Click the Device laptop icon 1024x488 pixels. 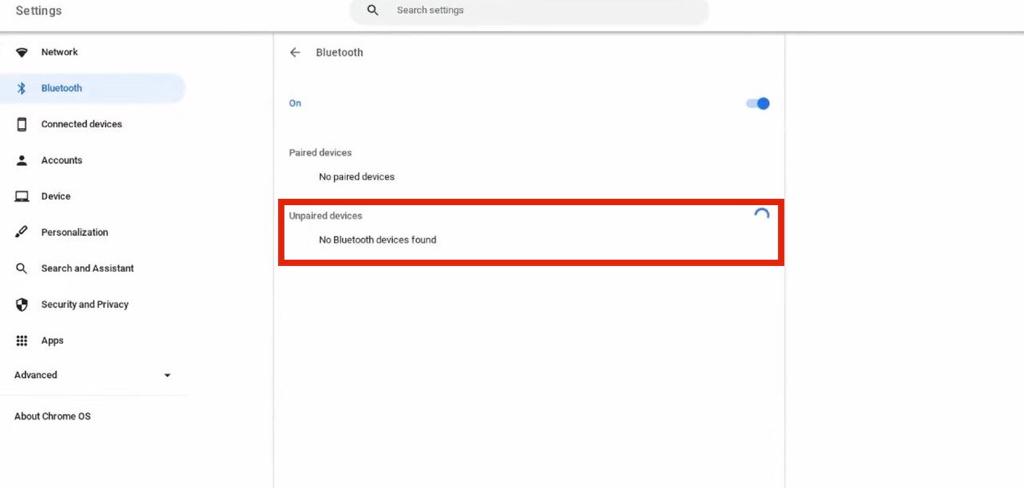pos(22,196)
